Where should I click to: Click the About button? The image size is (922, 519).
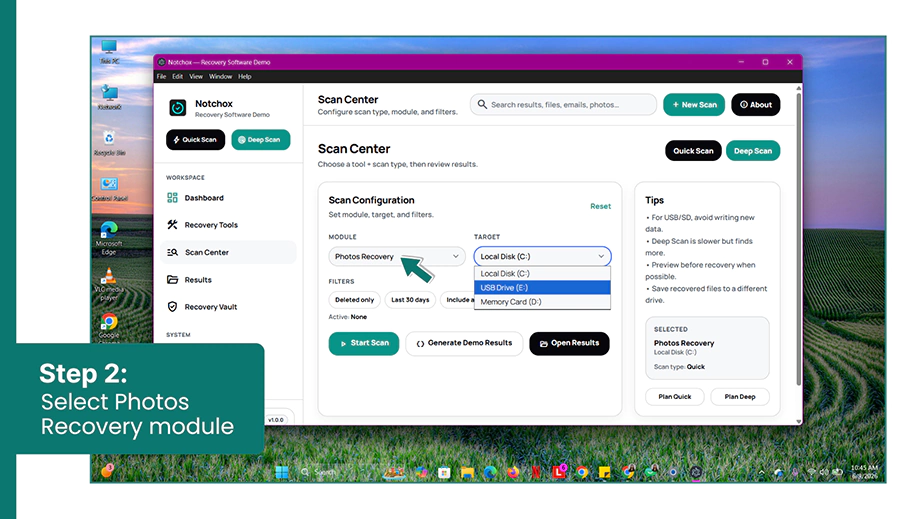click(756, 105)
